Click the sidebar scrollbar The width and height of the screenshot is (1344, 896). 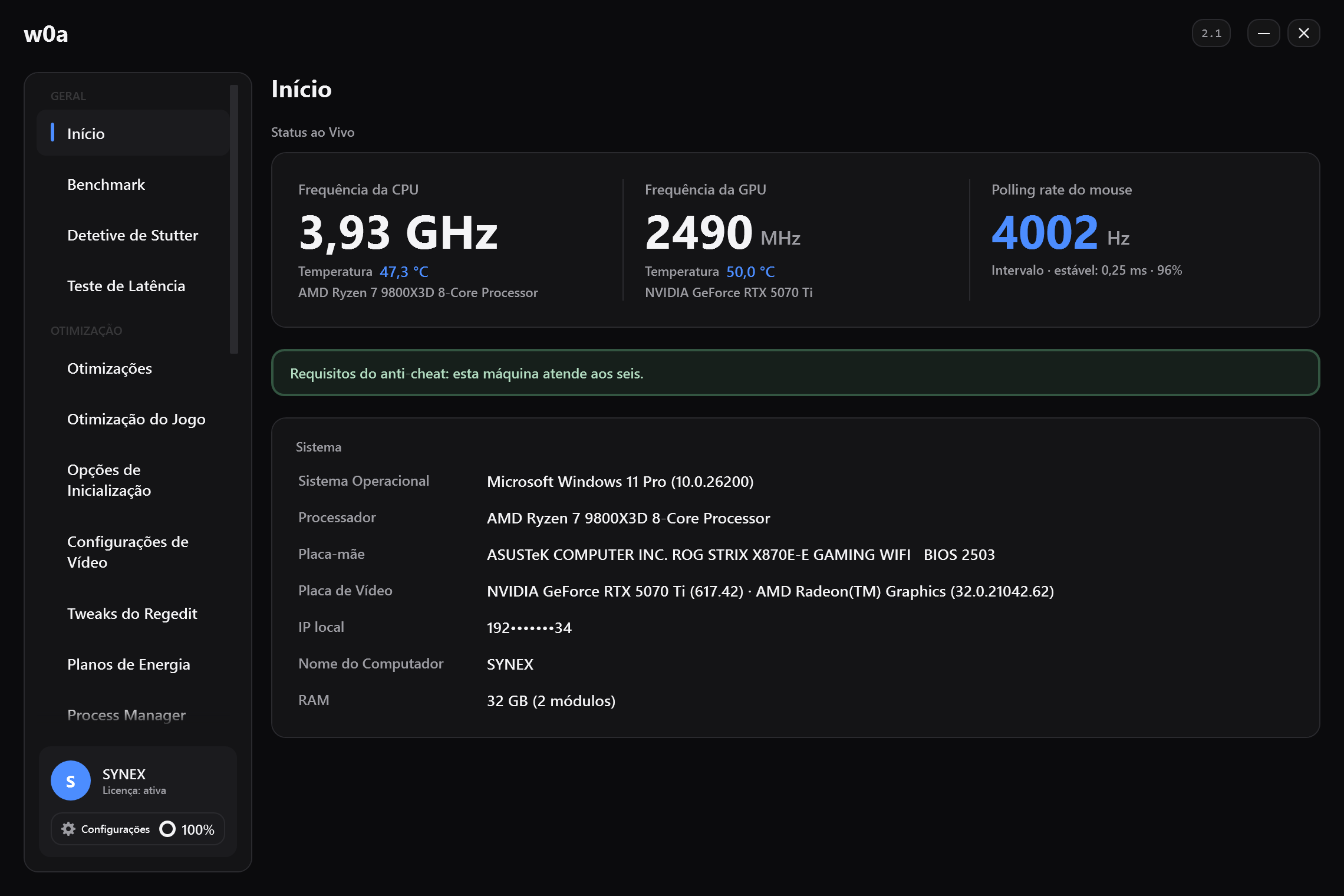[234, 219]
